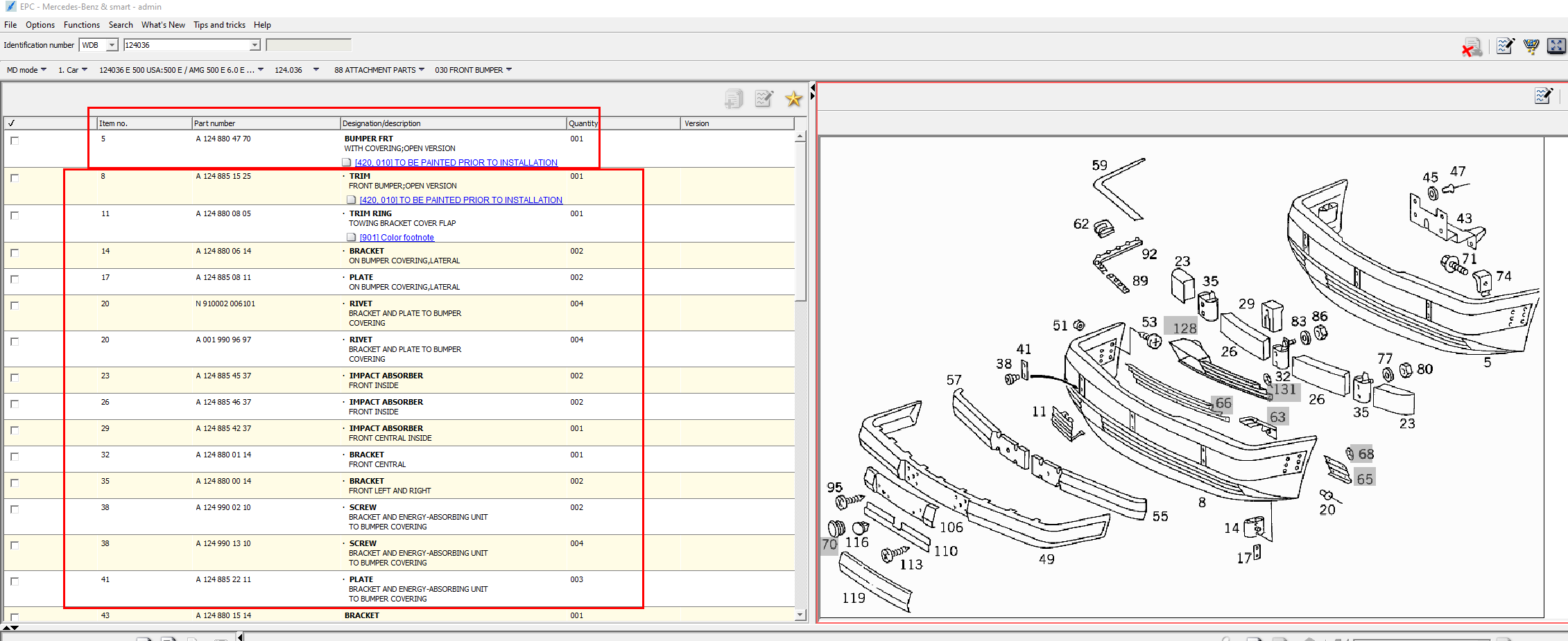Open painted prior to installation link for item 8
This screenshot has width=1568, height=641.
(x=460, y=200)
